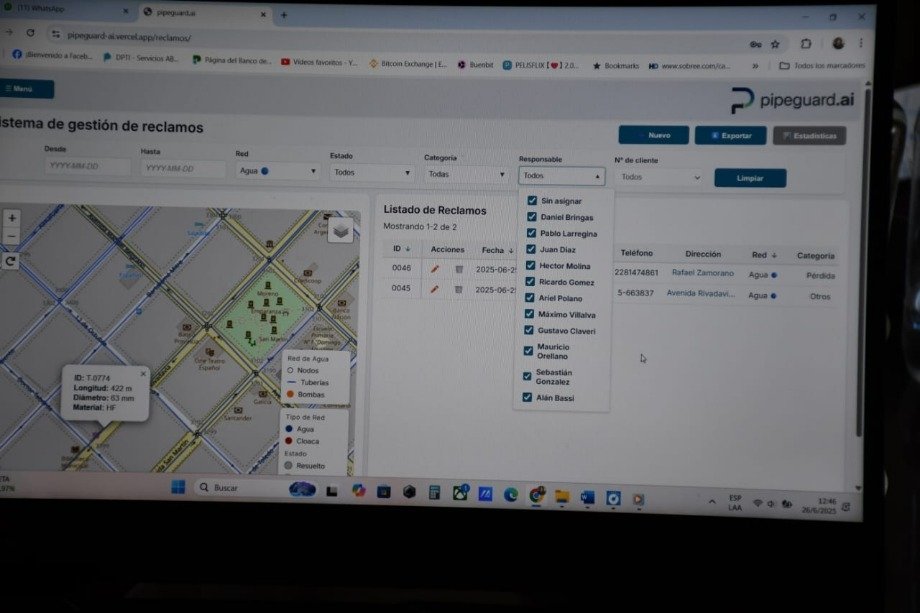Edit claim 0046 with the pencil icon
Viewport: 920px width, 613px height.
click(435, 269)
